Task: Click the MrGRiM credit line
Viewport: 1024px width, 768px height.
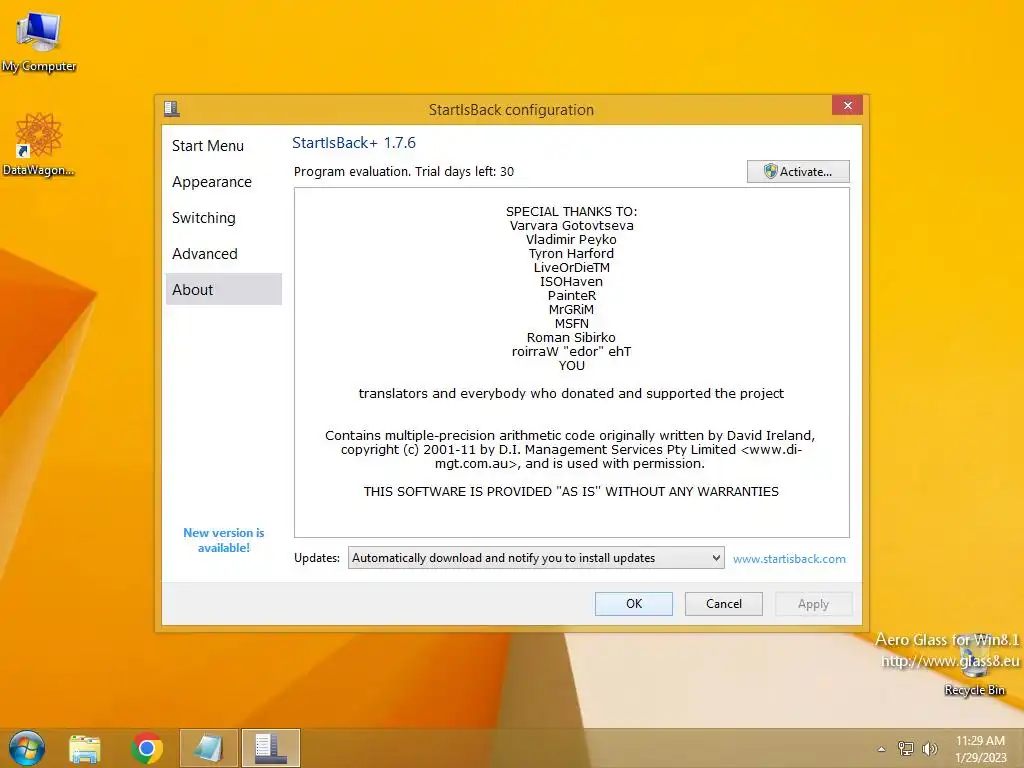Action: (571, 310)
